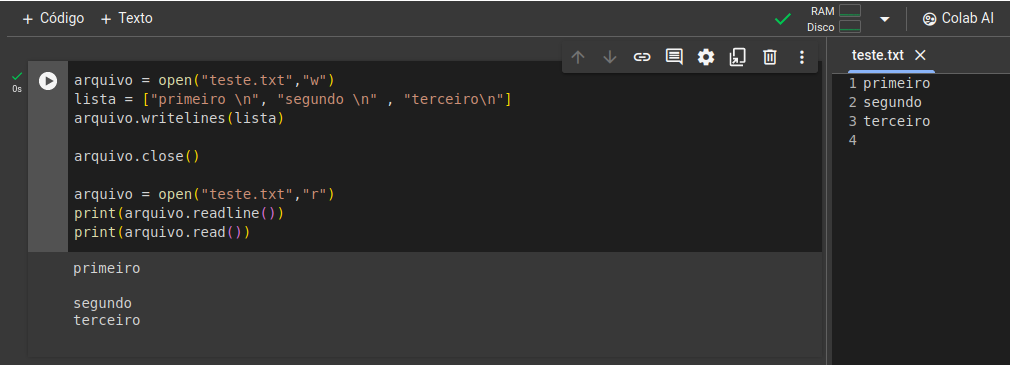
Task: Click output text 'terceiro'
Action: point(106,321)
